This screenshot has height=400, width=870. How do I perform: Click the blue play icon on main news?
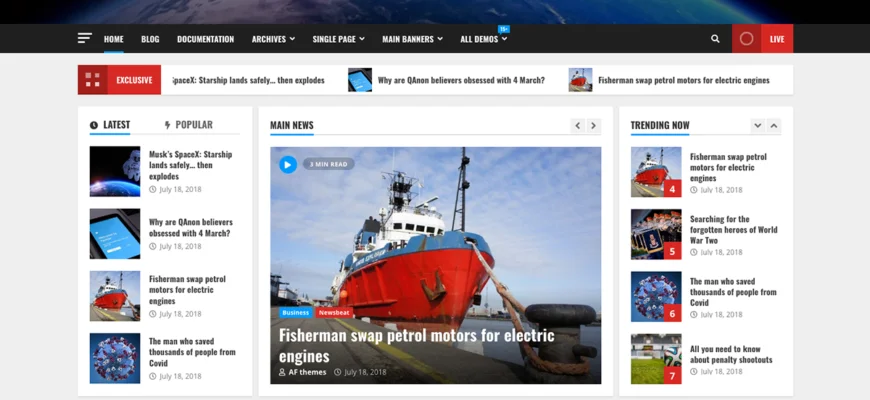(288, 164)
